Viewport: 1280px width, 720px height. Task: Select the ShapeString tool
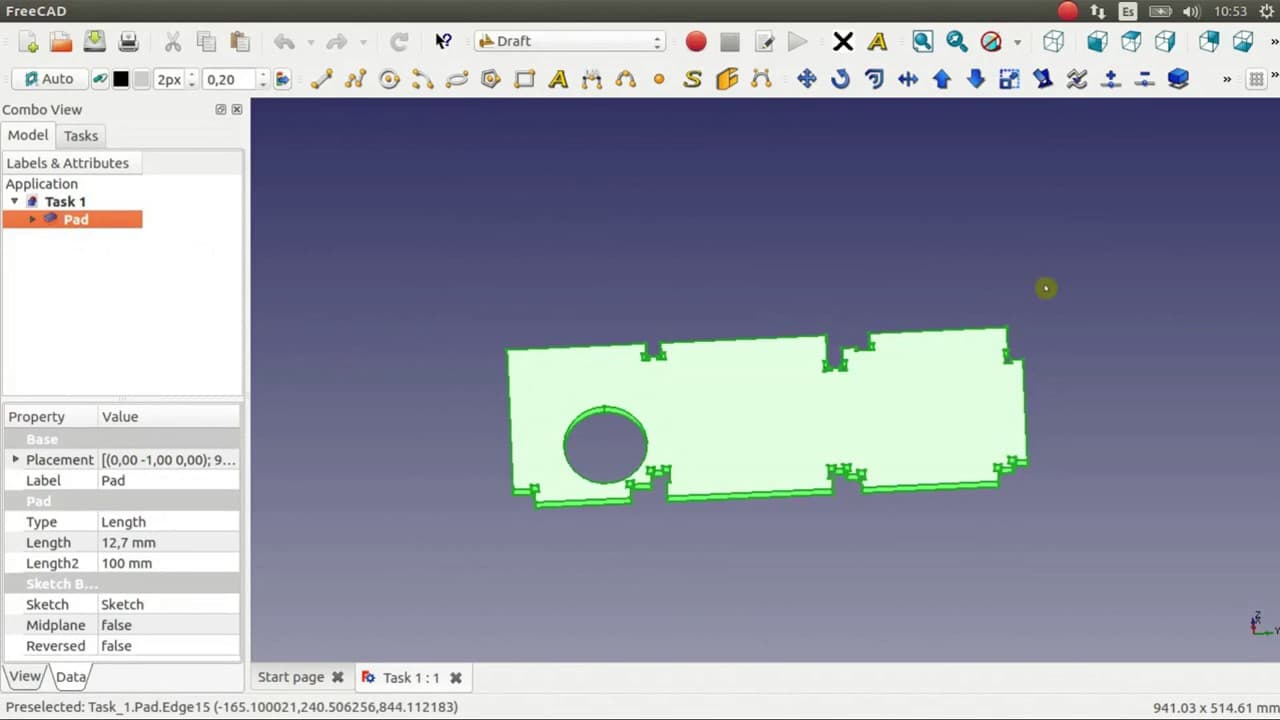click(693, 79)
